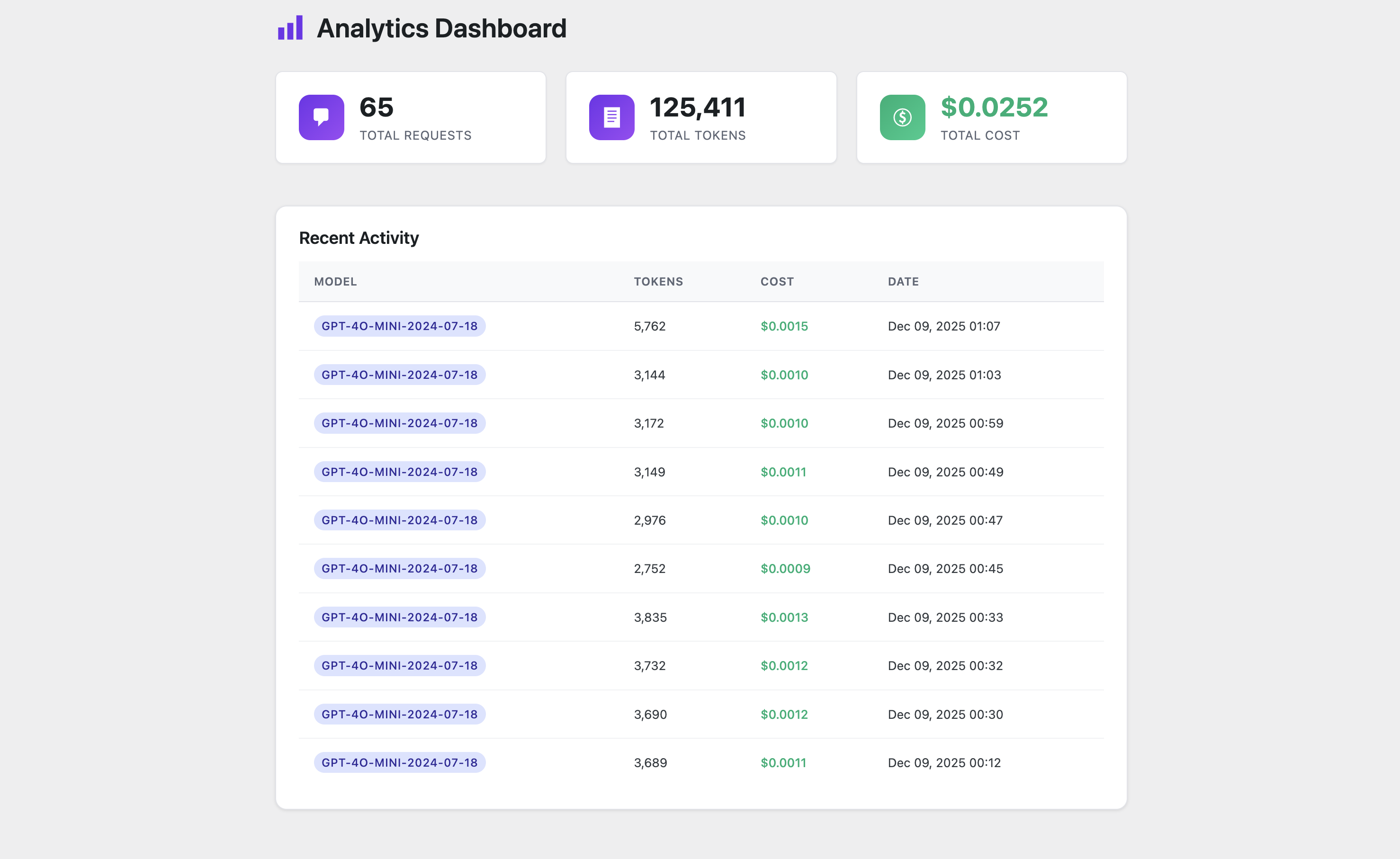The image size is (1400, 859).
Task: Select the Analytics Dashboard title
Action: (441, 28)
